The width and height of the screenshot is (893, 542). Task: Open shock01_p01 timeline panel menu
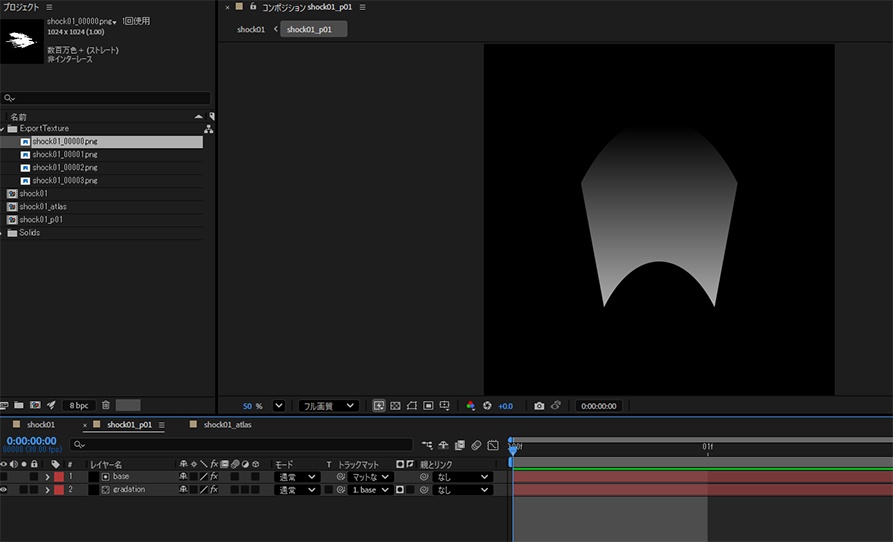[x=162, y=425]
